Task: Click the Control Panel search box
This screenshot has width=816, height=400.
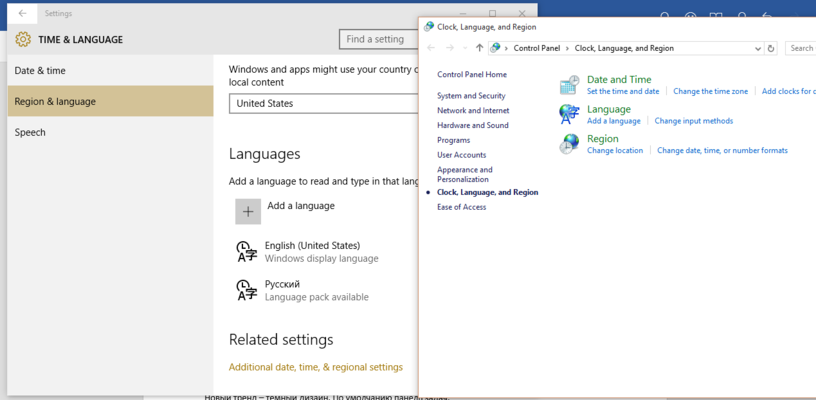Action: (x=800, y=48)
